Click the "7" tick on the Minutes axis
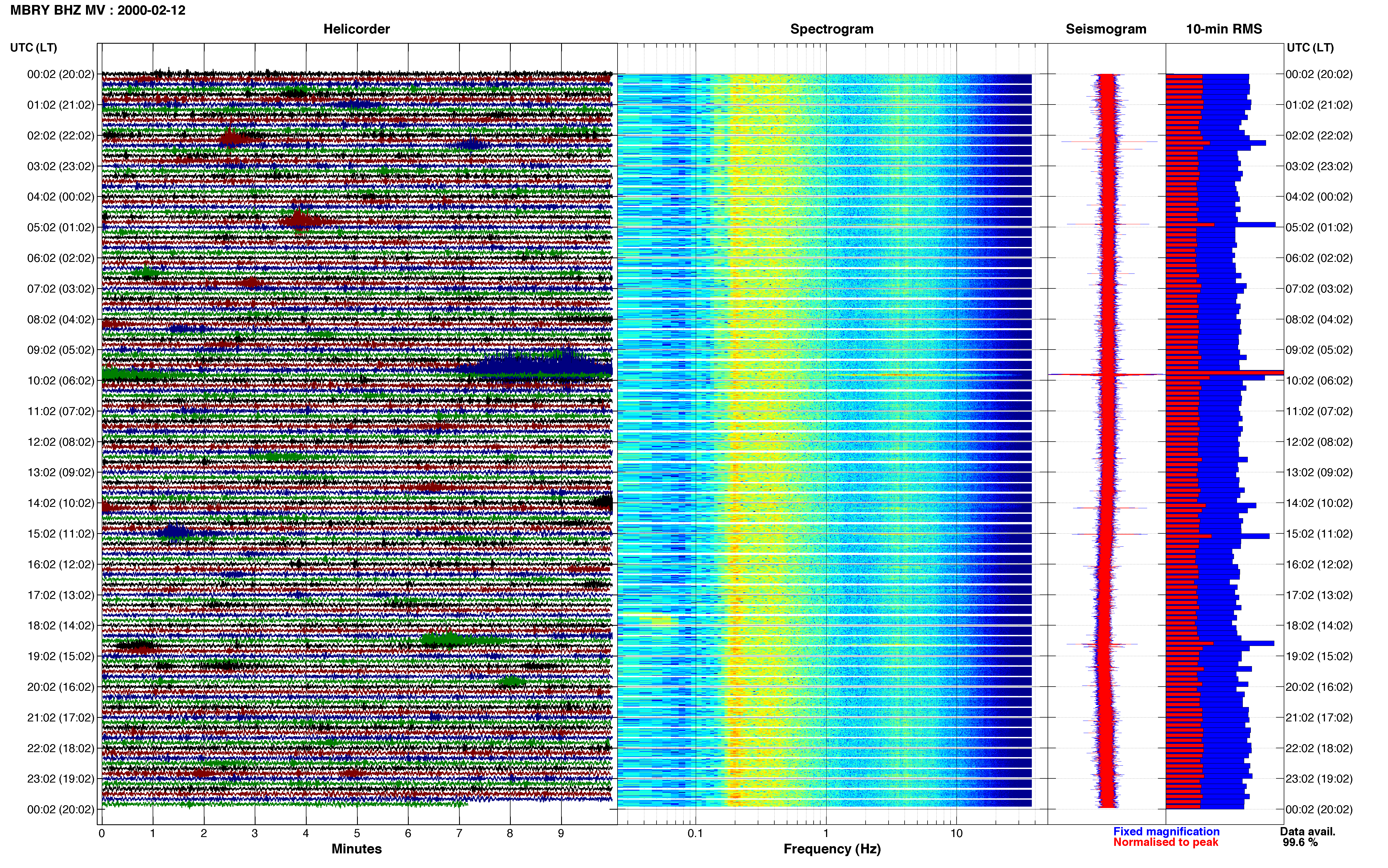 459,833
